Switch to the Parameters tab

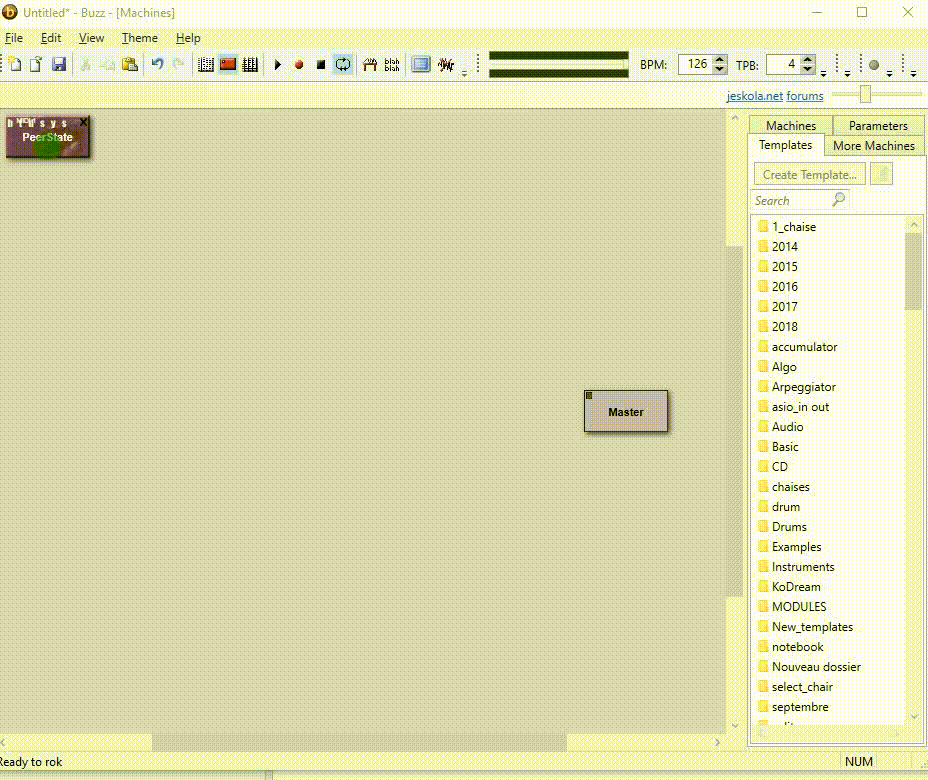pos(877,126)
